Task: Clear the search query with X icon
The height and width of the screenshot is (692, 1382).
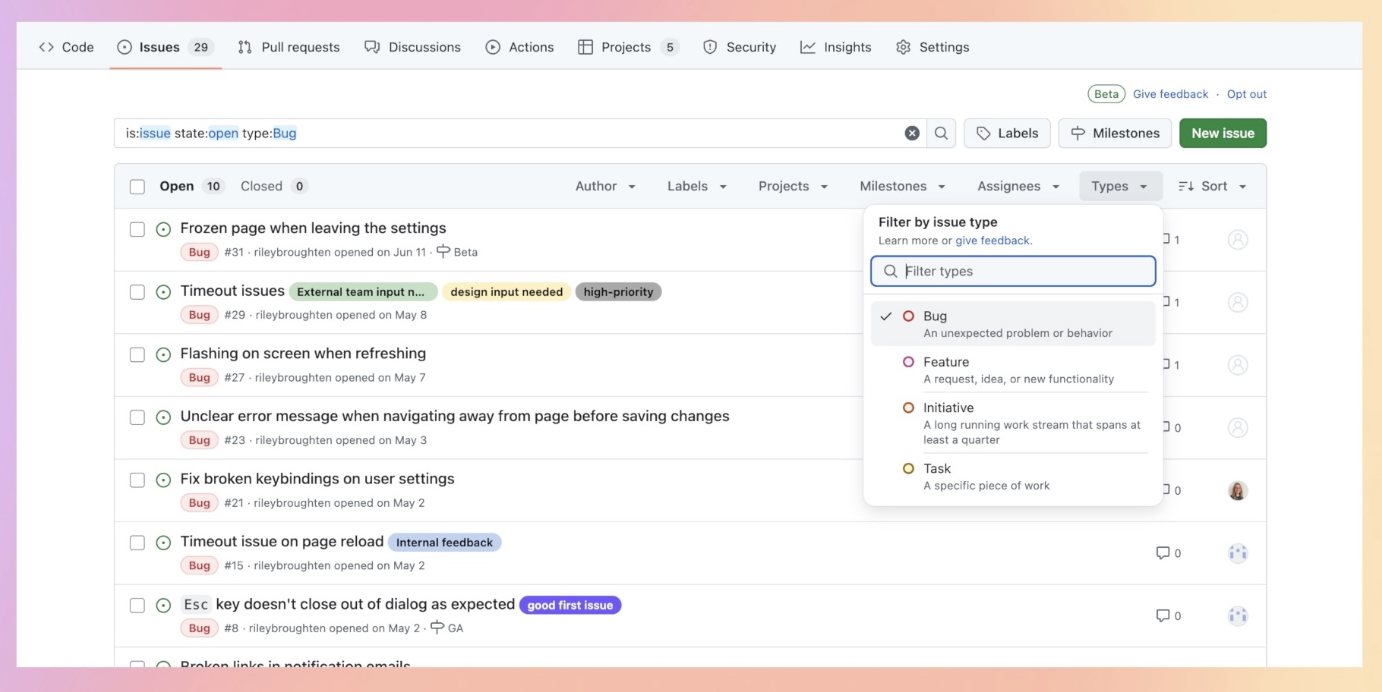Action: tap(912, 133)
